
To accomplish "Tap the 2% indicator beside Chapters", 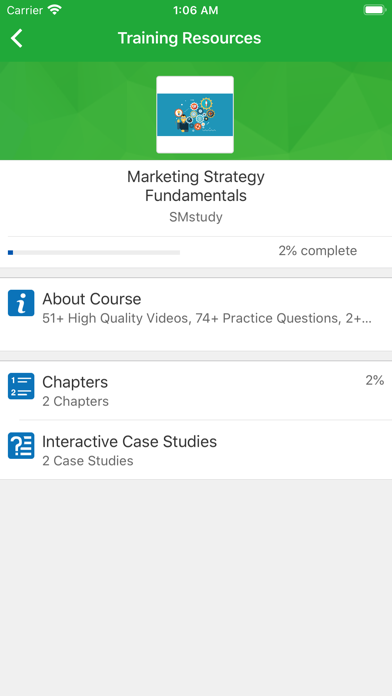I will [x=375, y=380].
